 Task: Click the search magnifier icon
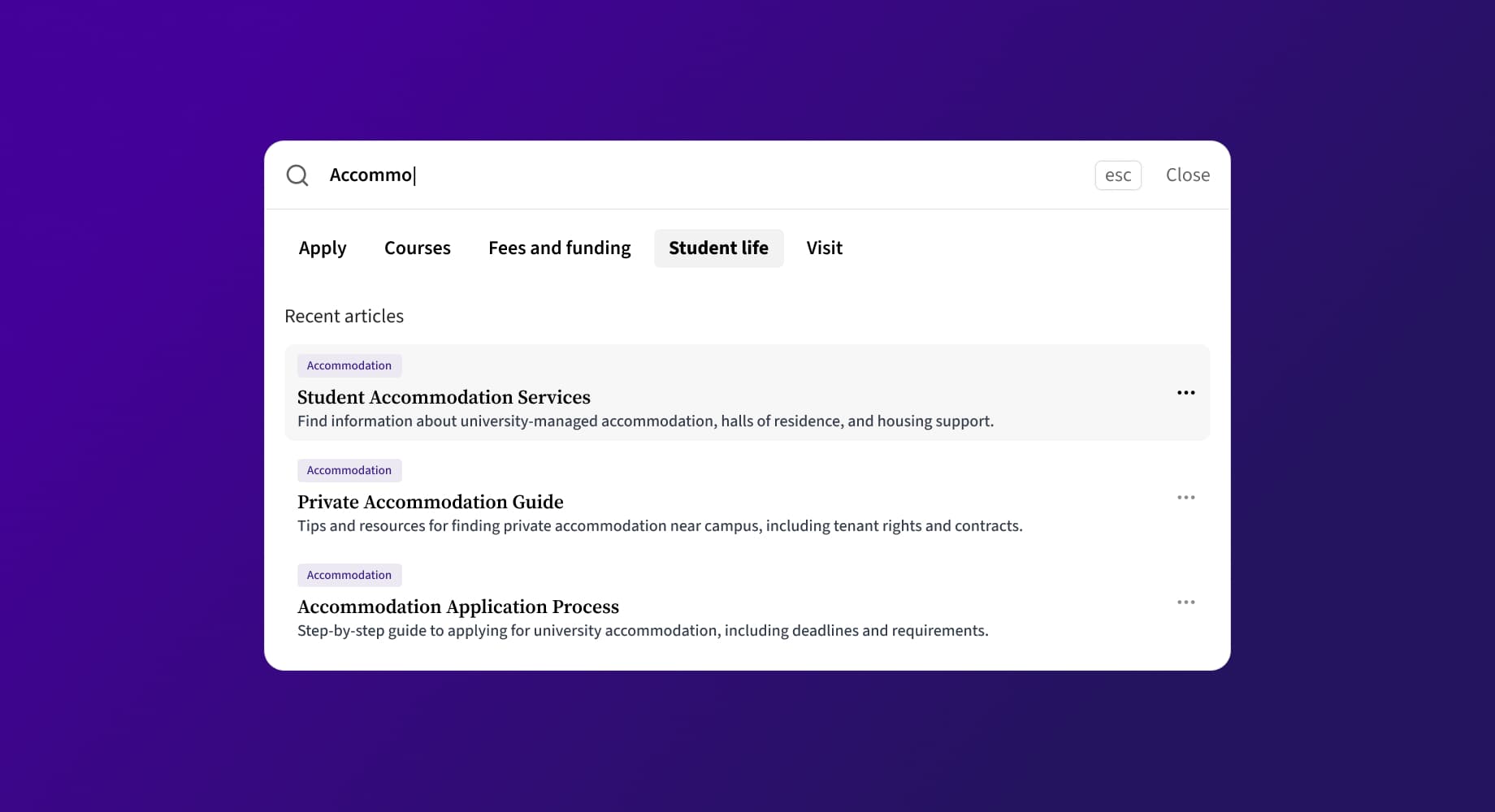coord(297,175)
